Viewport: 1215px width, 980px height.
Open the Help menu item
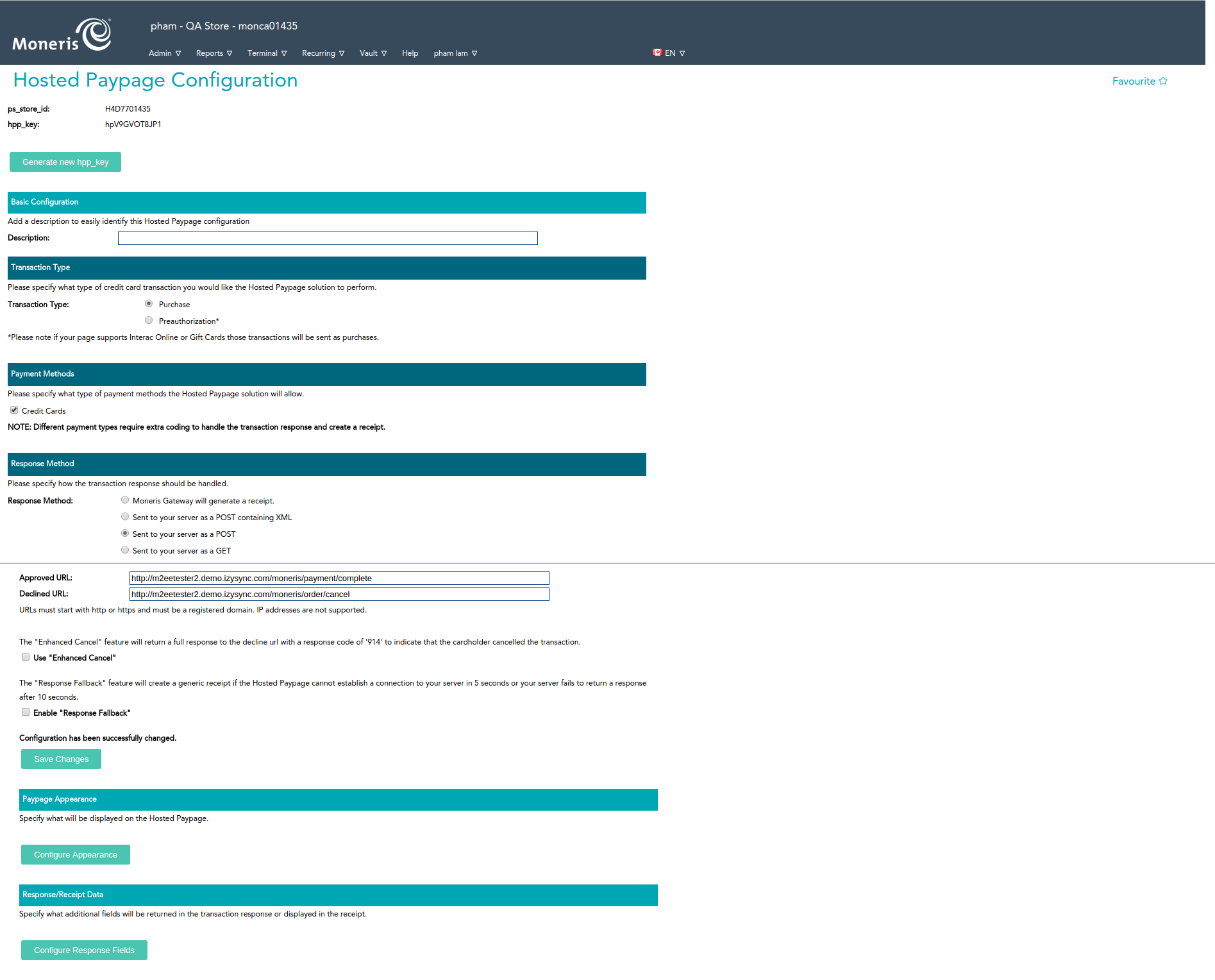click(410, 53)
